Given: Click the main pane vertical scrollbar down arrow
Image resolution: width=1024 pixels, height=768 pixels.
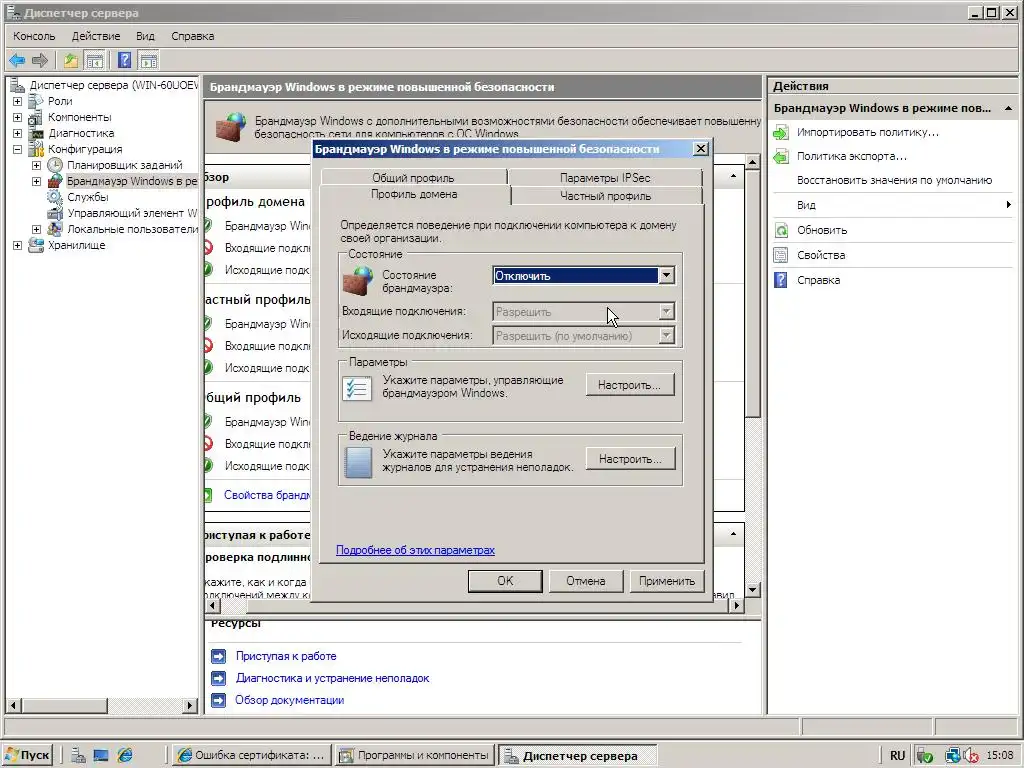Looking at the screenshot, I should click(x=752, y=590).
